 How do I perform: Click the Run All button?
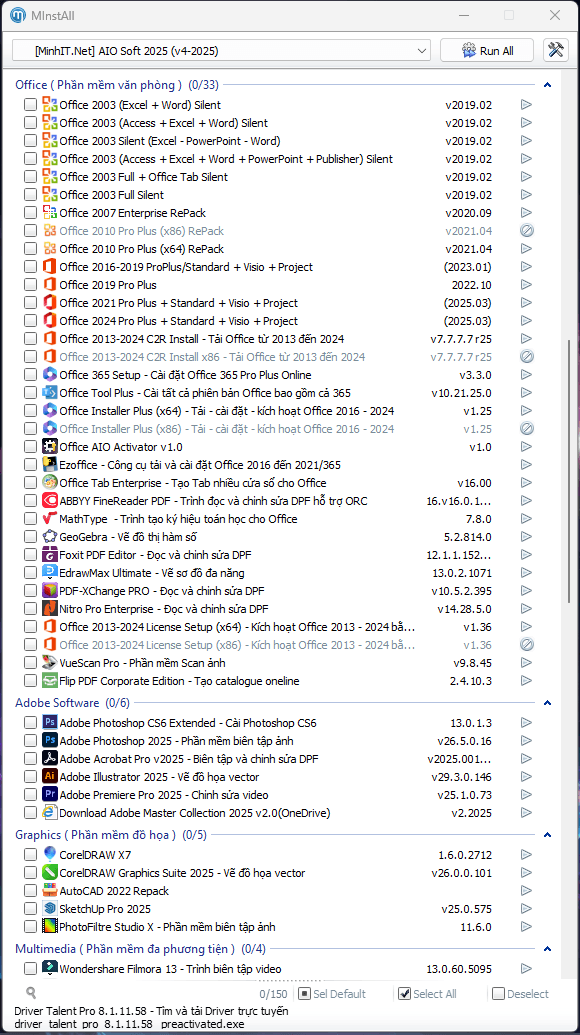488,50
